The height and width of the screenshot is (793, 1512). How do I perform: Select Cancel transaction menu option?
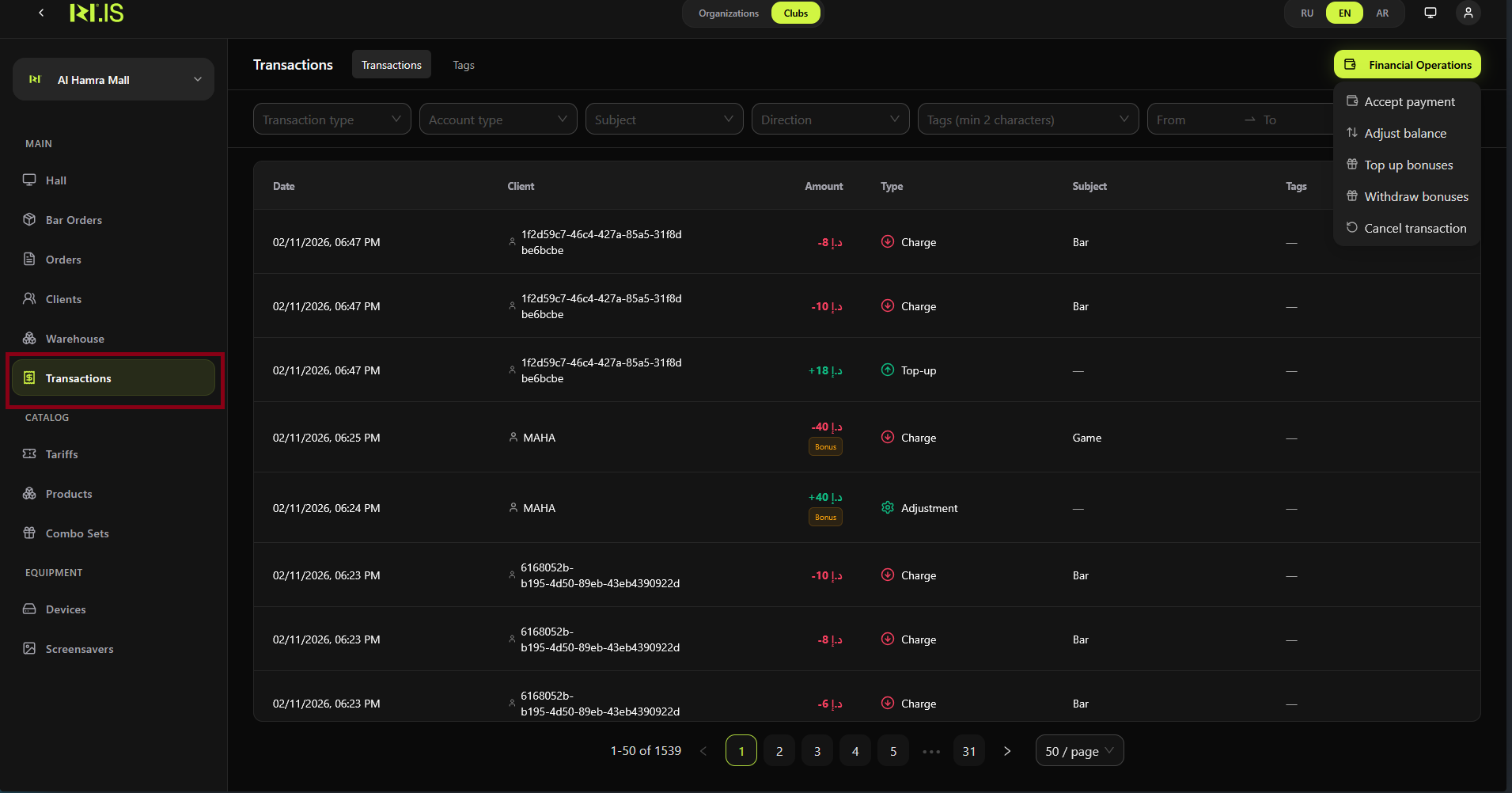(x=1415, y=228)
